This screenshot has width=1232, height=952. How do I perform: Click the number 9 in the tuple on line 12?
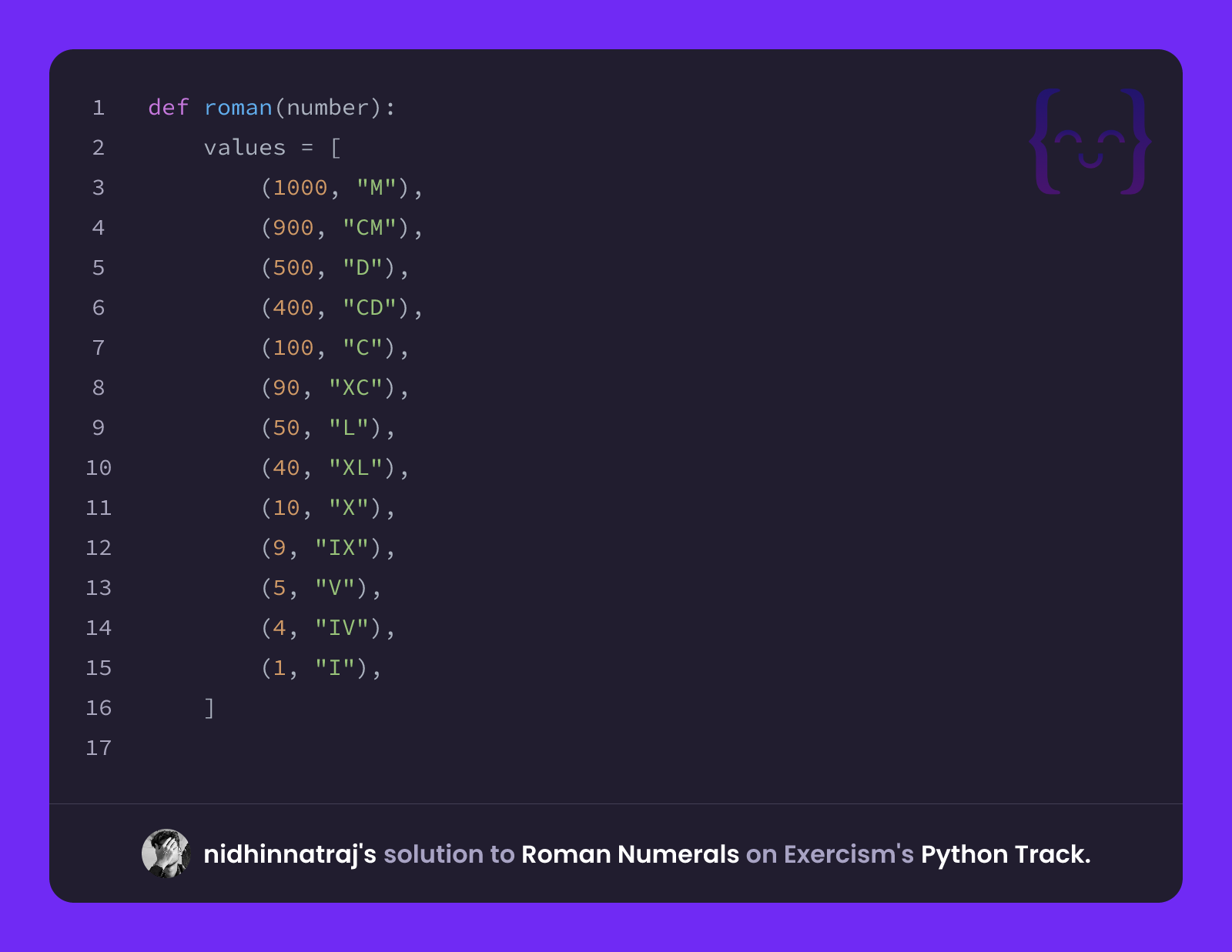tap(280, 548)
